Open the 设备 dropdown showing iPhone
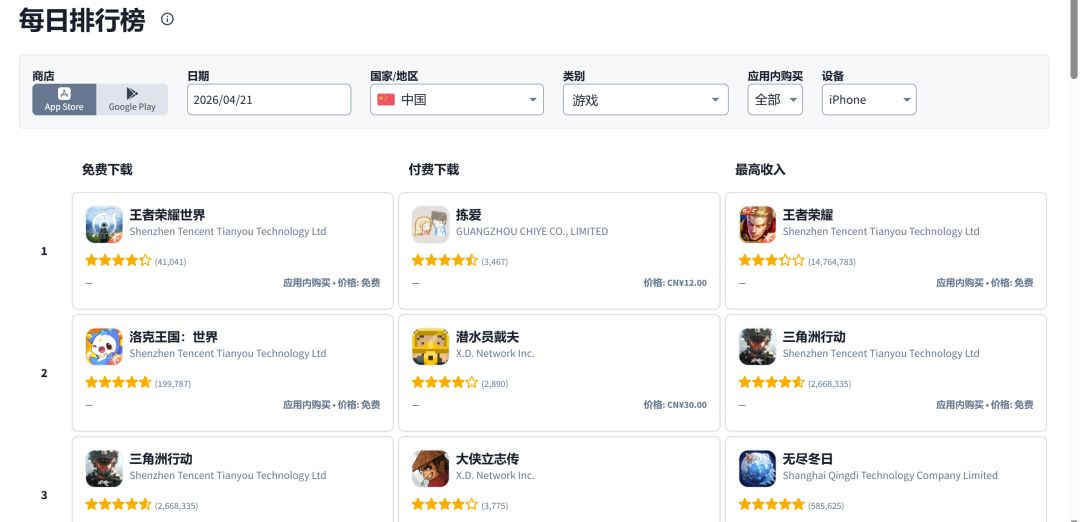Image resolution: width=1080 pixels, height=522 pixels. [x=869, y=99]
